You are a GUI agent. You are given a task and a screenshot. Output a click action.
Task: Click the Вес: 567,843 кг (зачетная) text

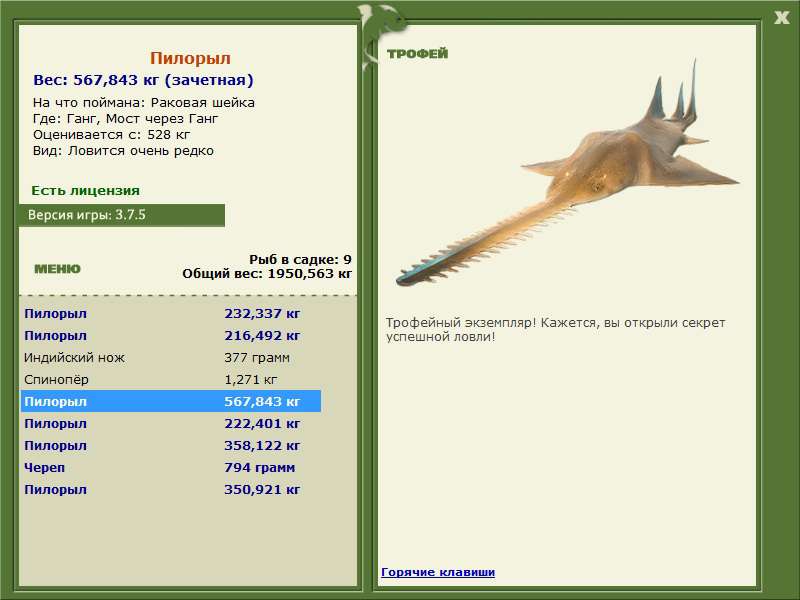[x=143, y=80]
